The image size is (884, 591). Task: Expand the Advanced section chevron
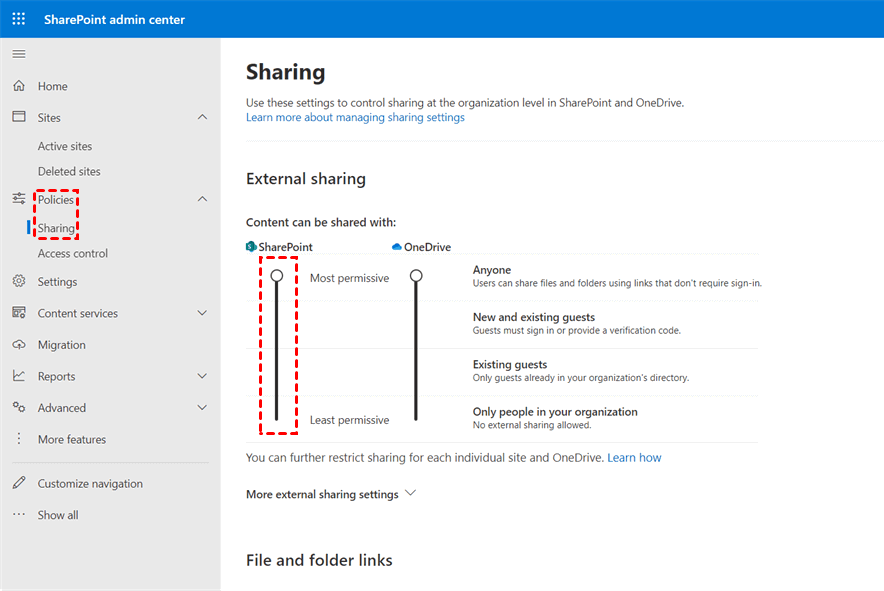[202, 408]
